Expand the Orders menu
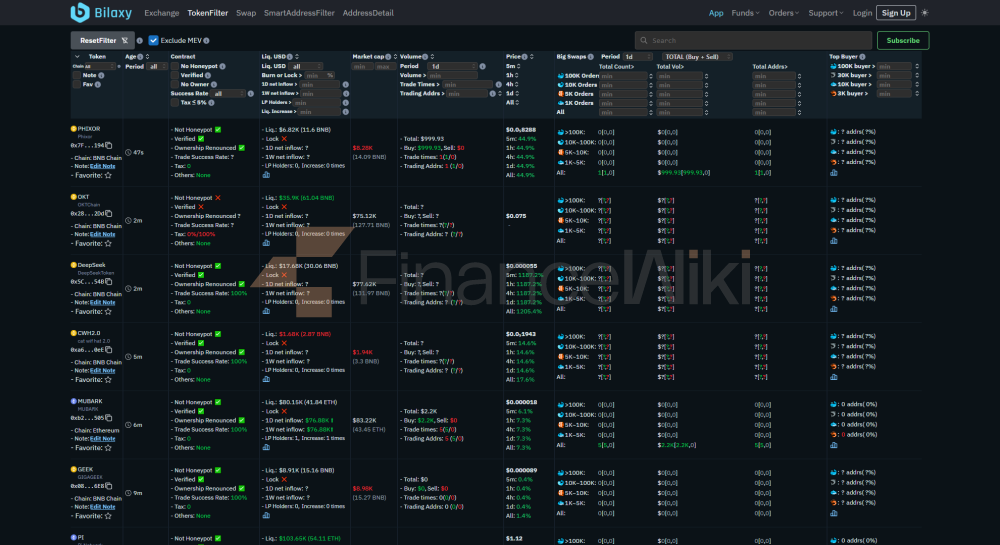Viewport: 1000px width, 545px height. pos(783,13)
